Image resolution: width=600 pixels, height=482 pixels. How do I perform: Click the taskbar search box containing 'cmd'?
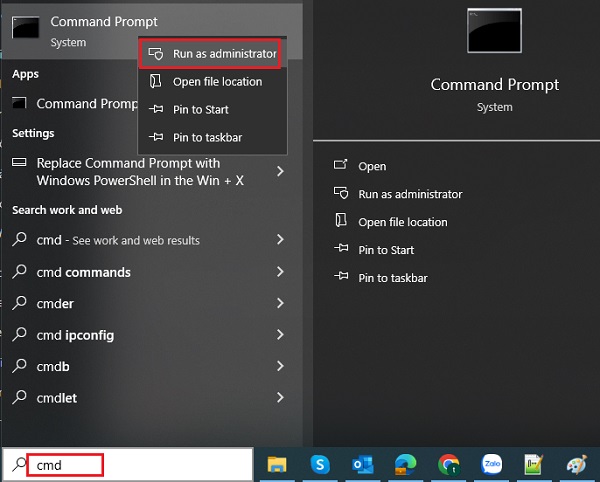[128, 465]
